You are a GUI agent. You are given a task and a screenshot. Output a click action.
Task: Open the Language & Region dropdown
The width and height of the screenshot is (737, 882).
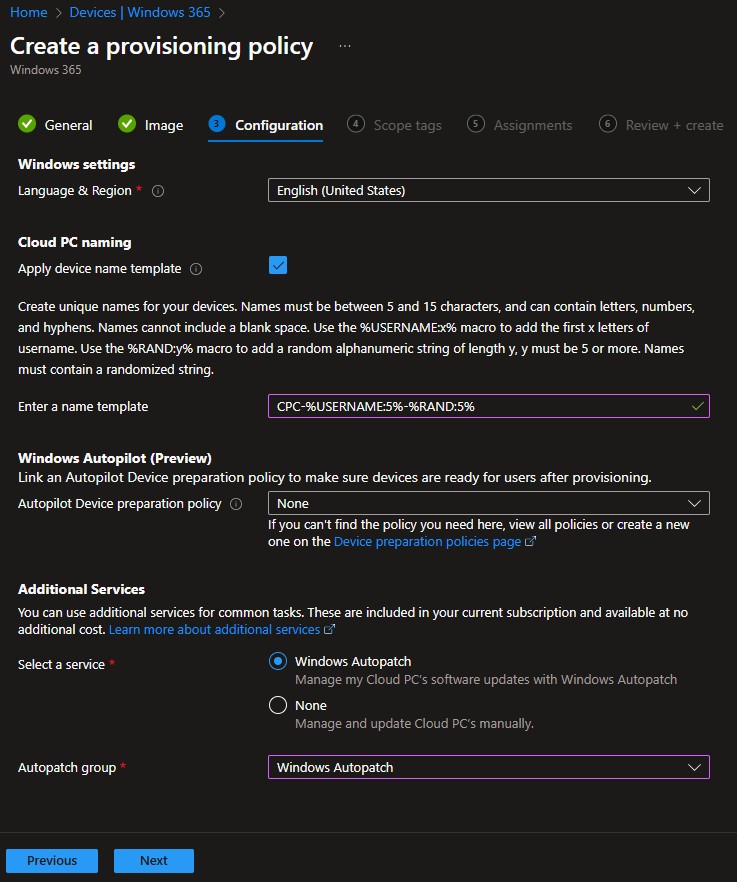(x=488, y=190)
